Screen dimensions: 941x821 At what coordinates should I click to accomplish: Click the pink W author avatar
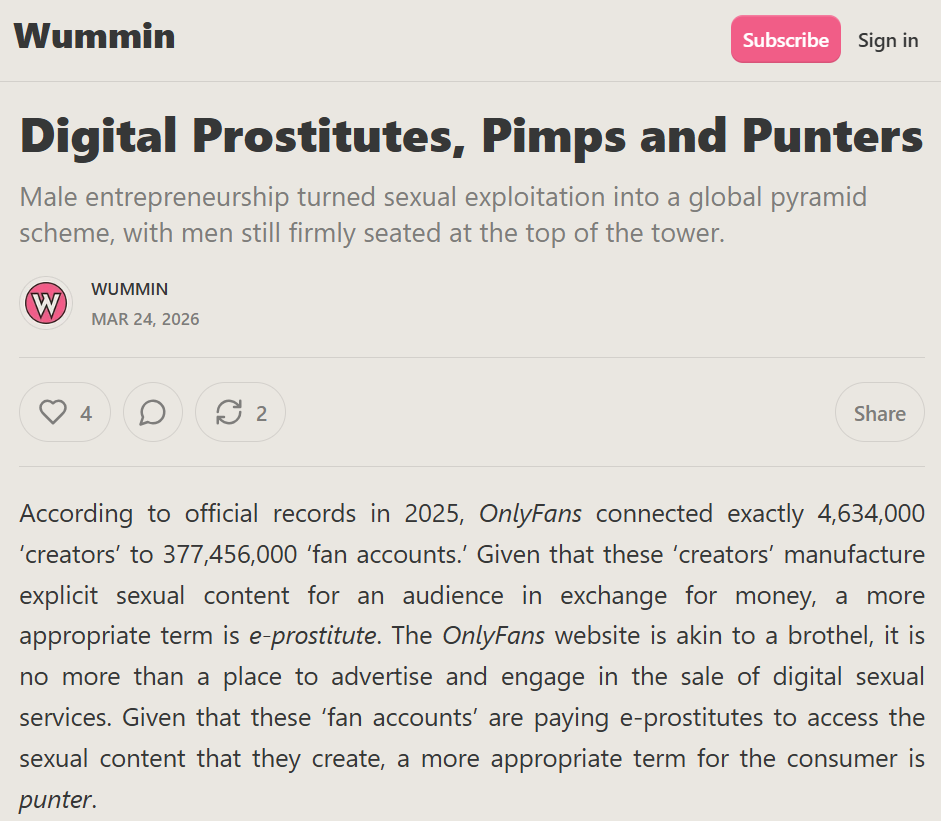click(46, 303)
